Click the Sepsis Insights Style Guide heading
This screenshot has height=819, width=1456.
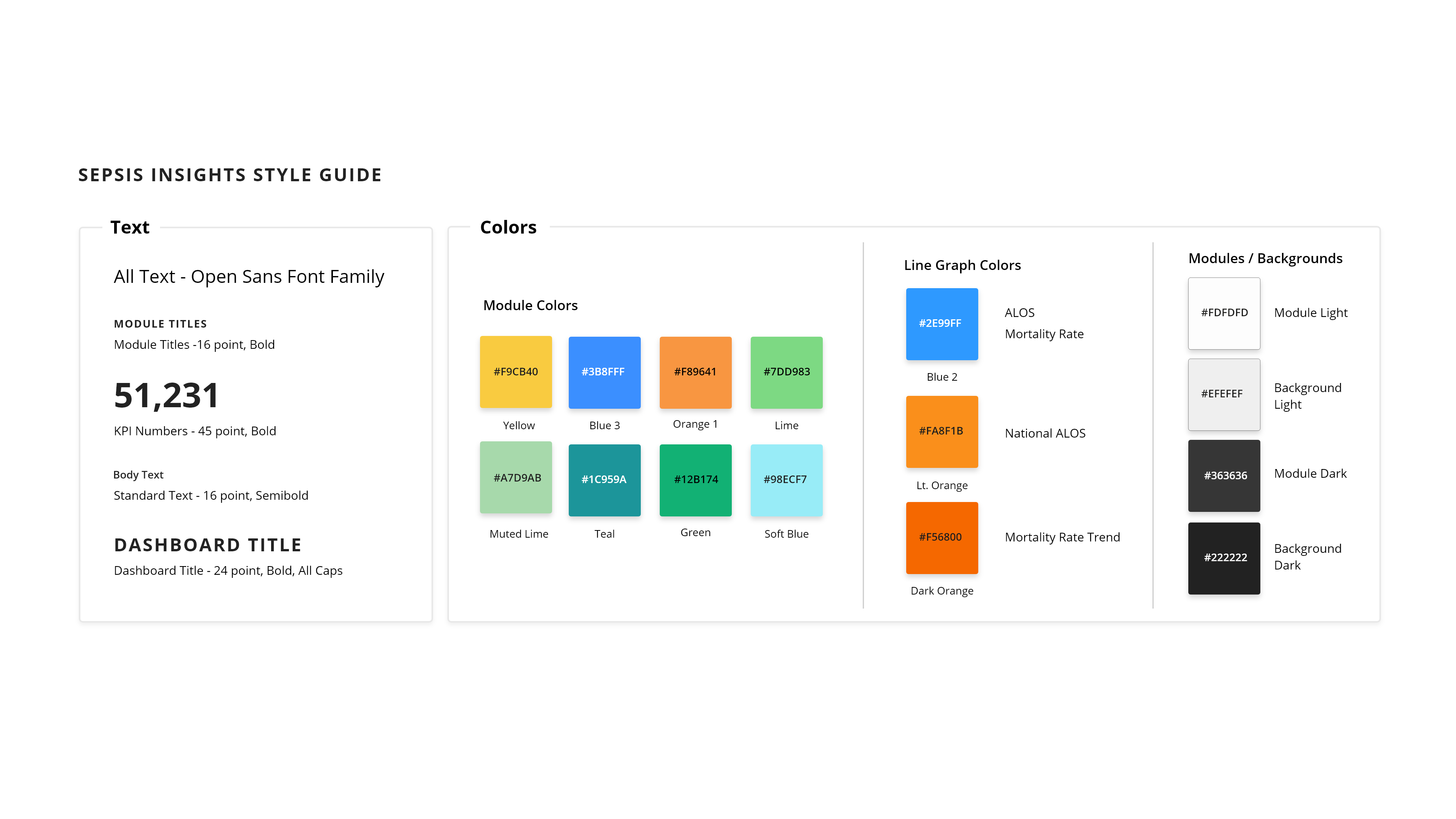pyautogui.click(x=230, y=175)
